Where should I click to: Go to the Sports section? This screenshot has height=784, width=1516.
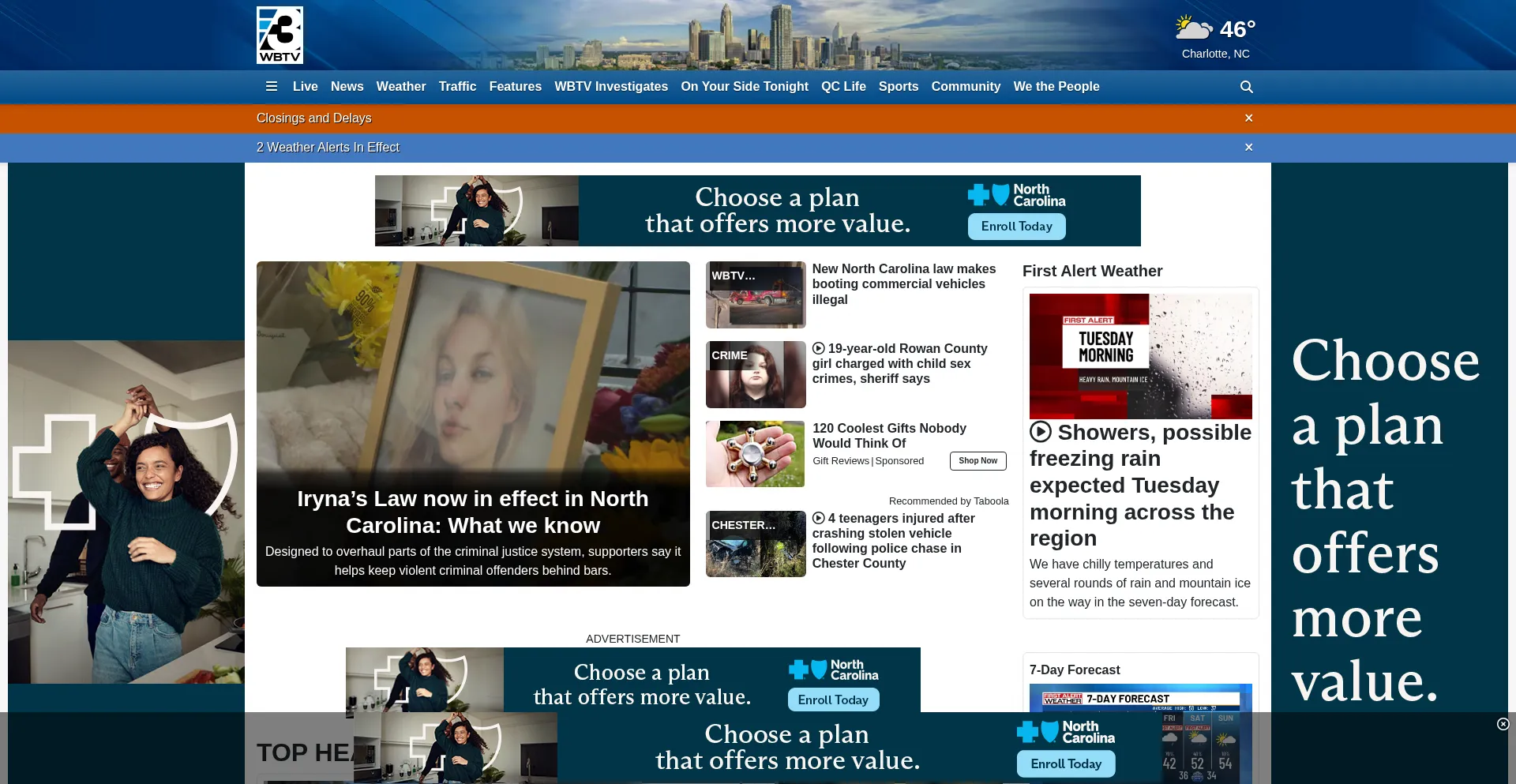[x=898, y=87]
